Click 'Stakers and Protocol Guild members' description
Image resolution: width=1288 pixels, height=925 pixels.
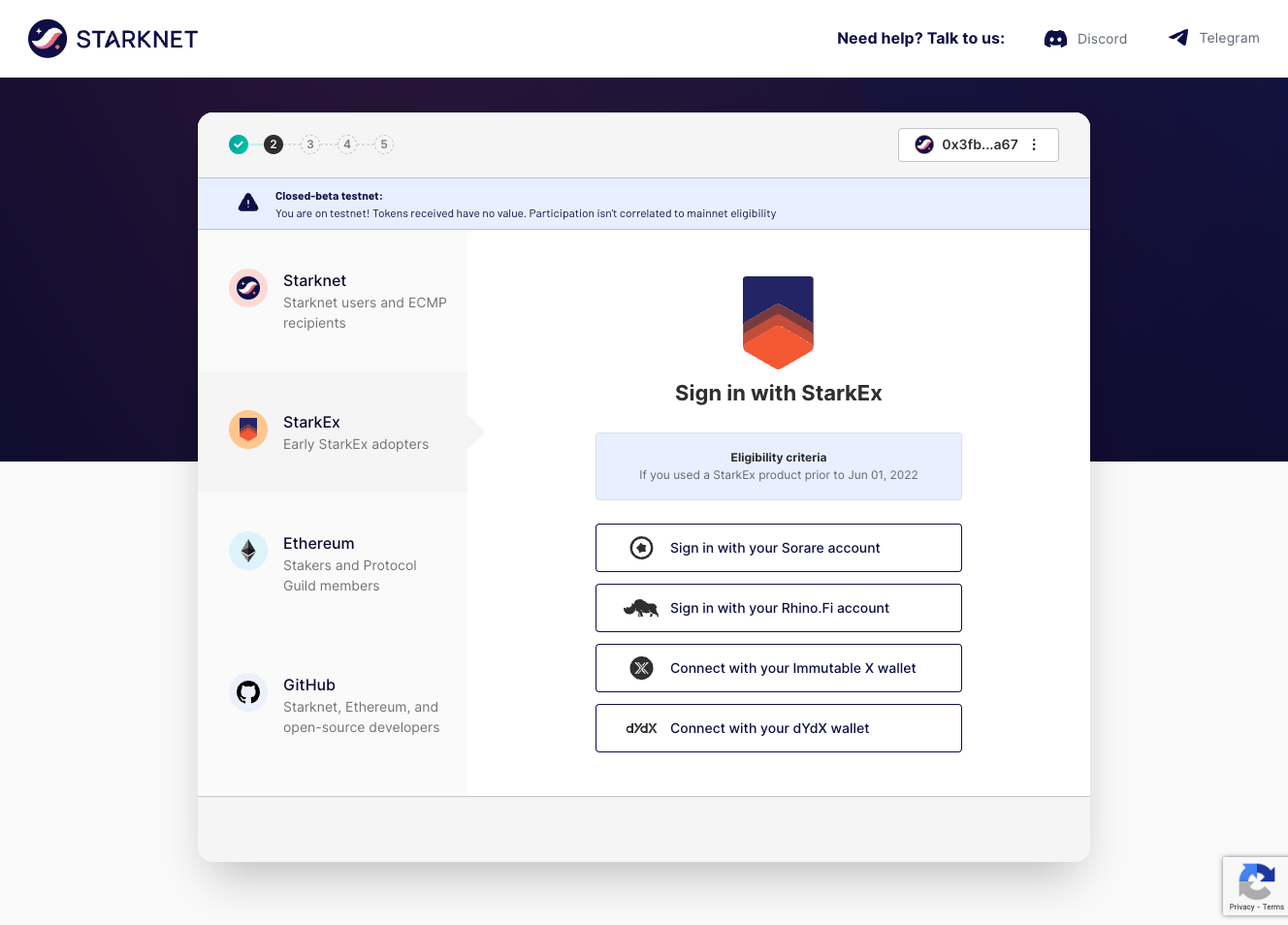[350, 576]
